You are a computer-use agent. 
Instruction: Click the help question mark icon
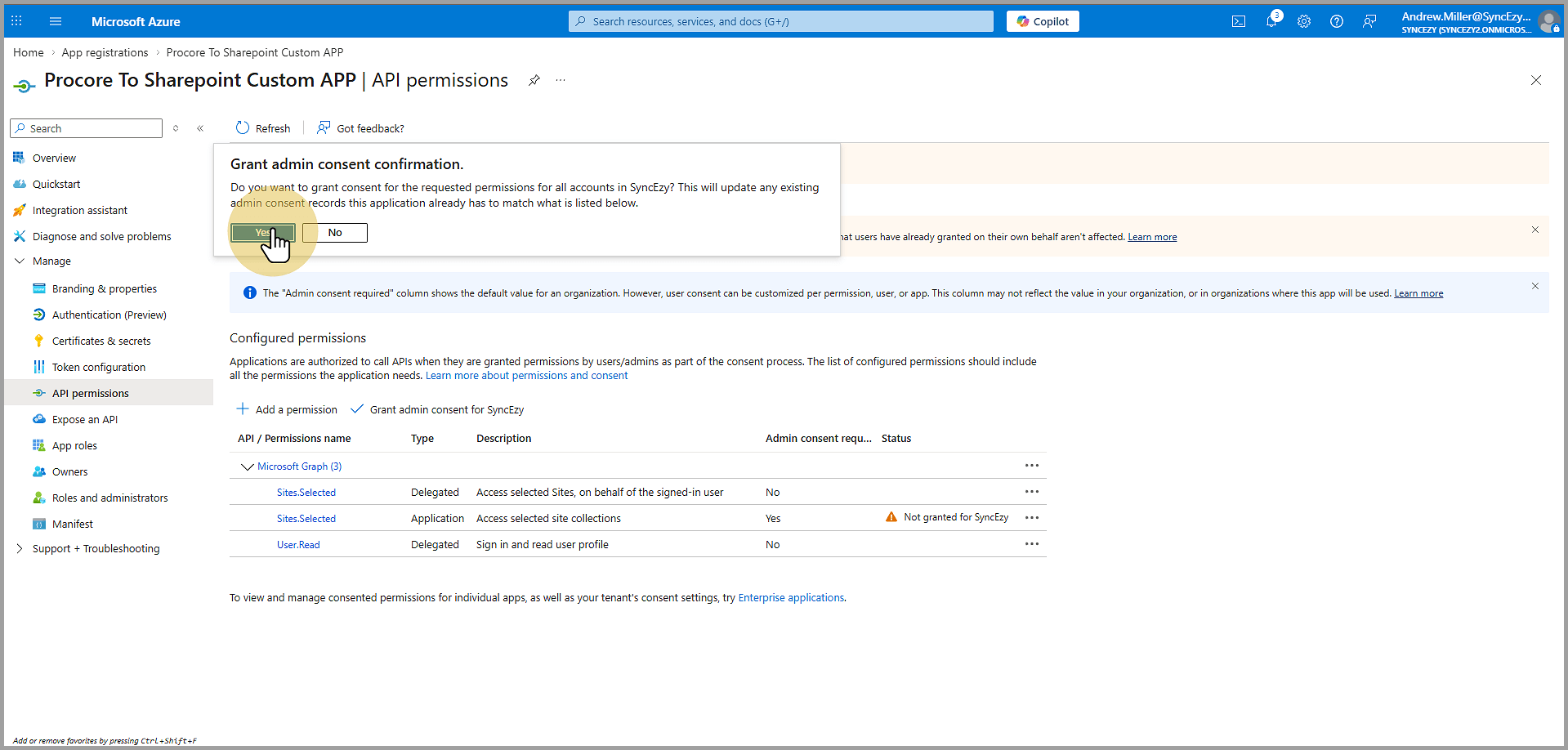(1337, 21)
